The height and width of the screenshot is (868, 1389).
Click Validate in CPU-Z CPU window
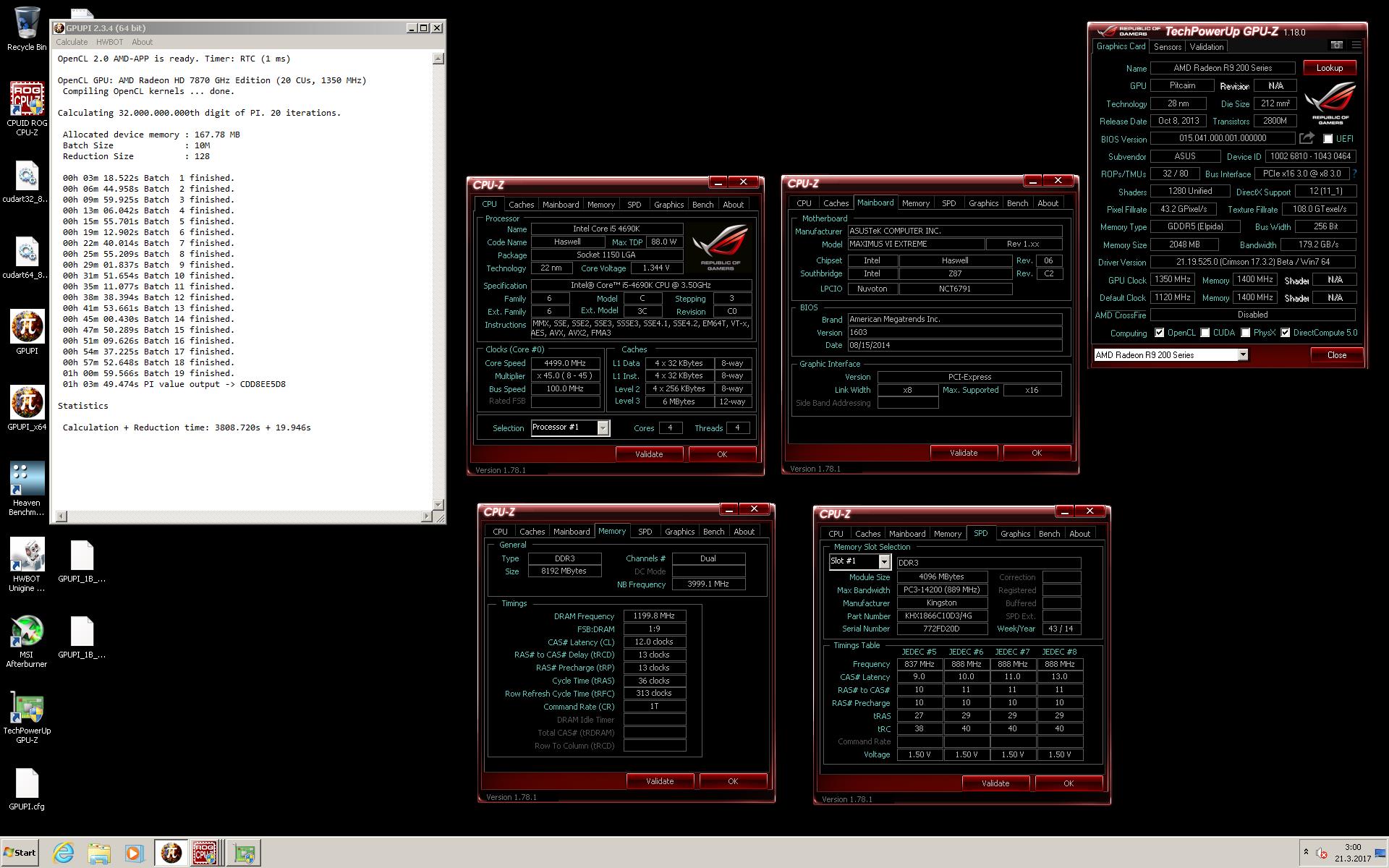[649, 454]
